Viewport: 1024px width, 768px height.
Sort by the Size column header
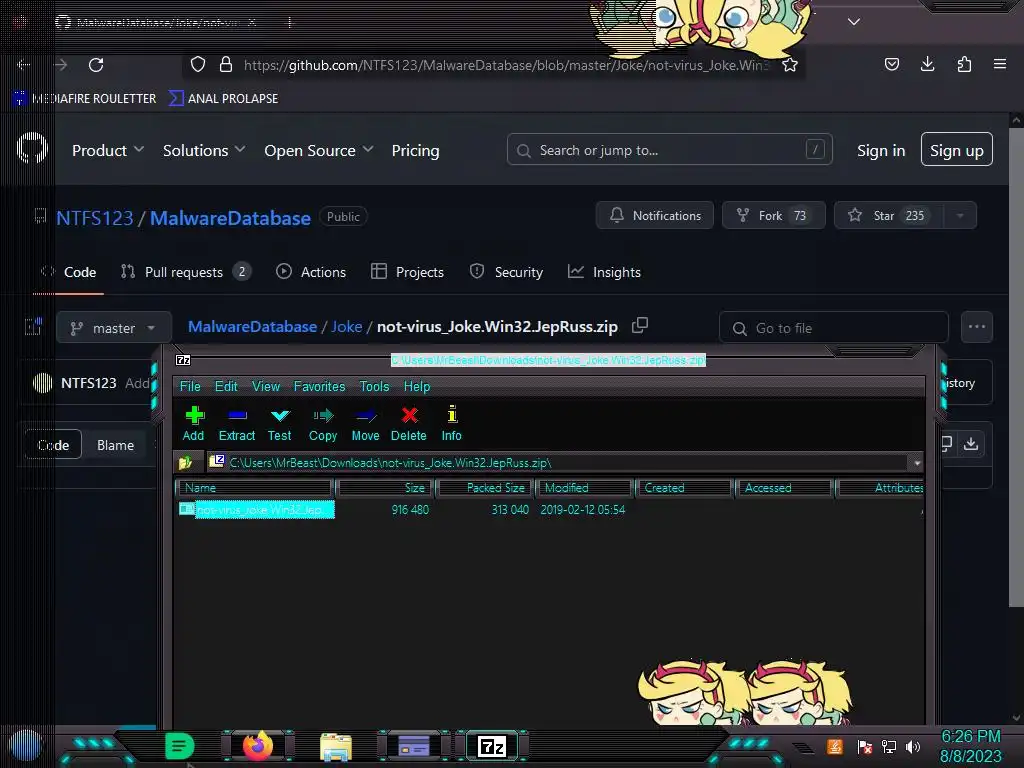click(384, 488)
